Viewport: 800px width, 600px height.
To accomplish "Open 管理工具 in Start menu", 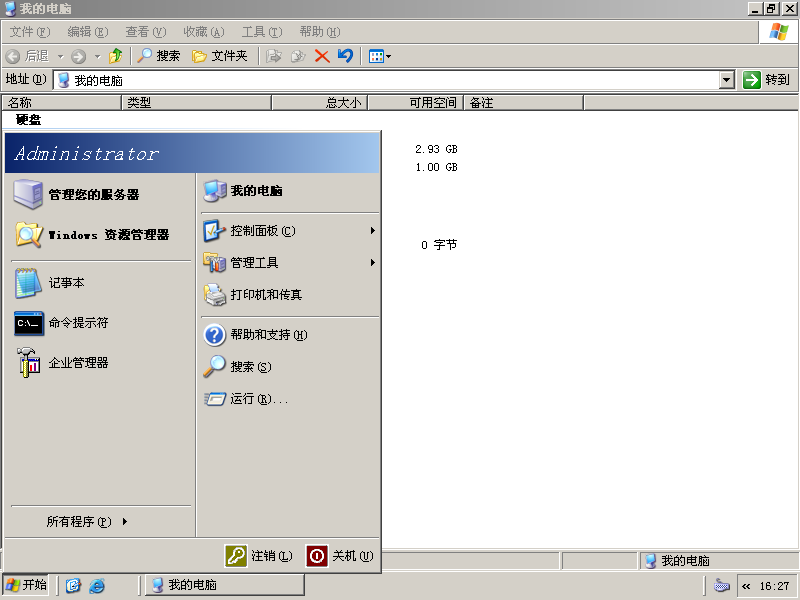I will (289, 263).
